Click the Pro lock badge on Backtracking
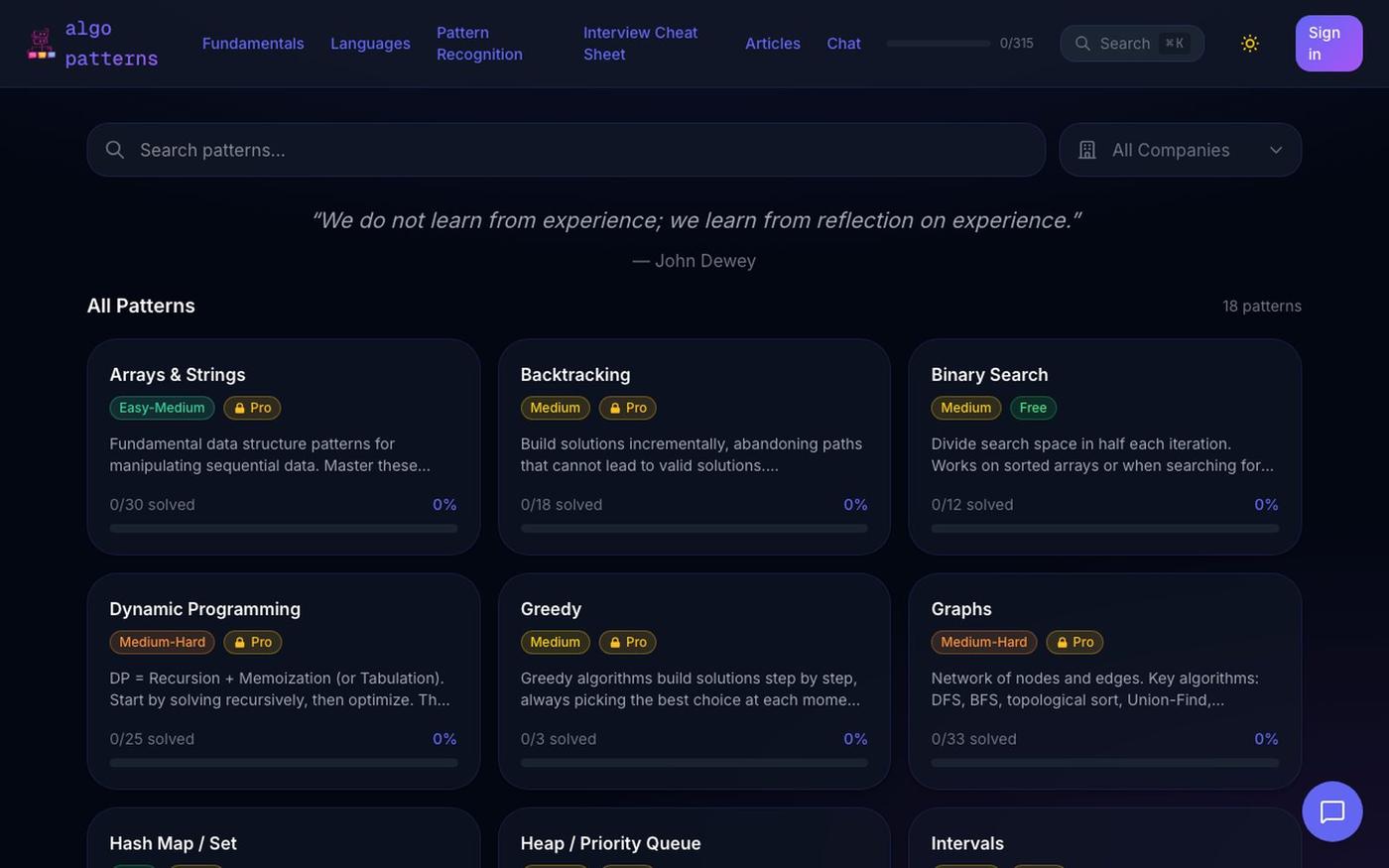The height and width of the screenshot is (868, 1389). 628,408
